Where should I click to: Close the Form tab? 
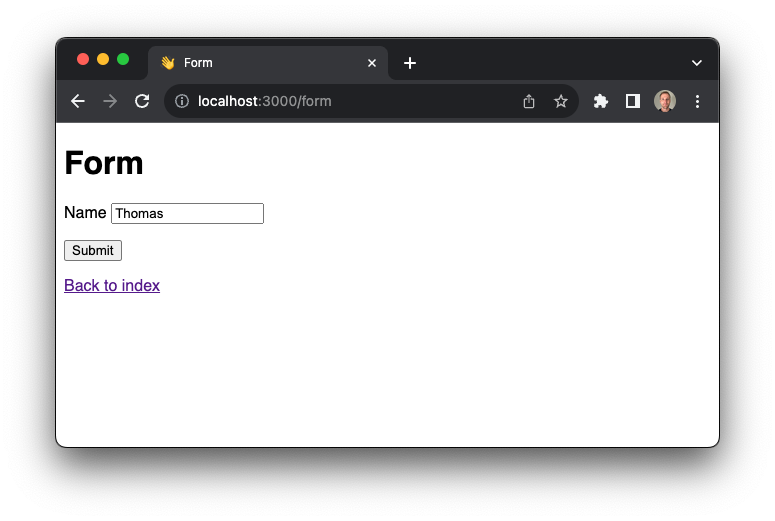click(372, 63)
